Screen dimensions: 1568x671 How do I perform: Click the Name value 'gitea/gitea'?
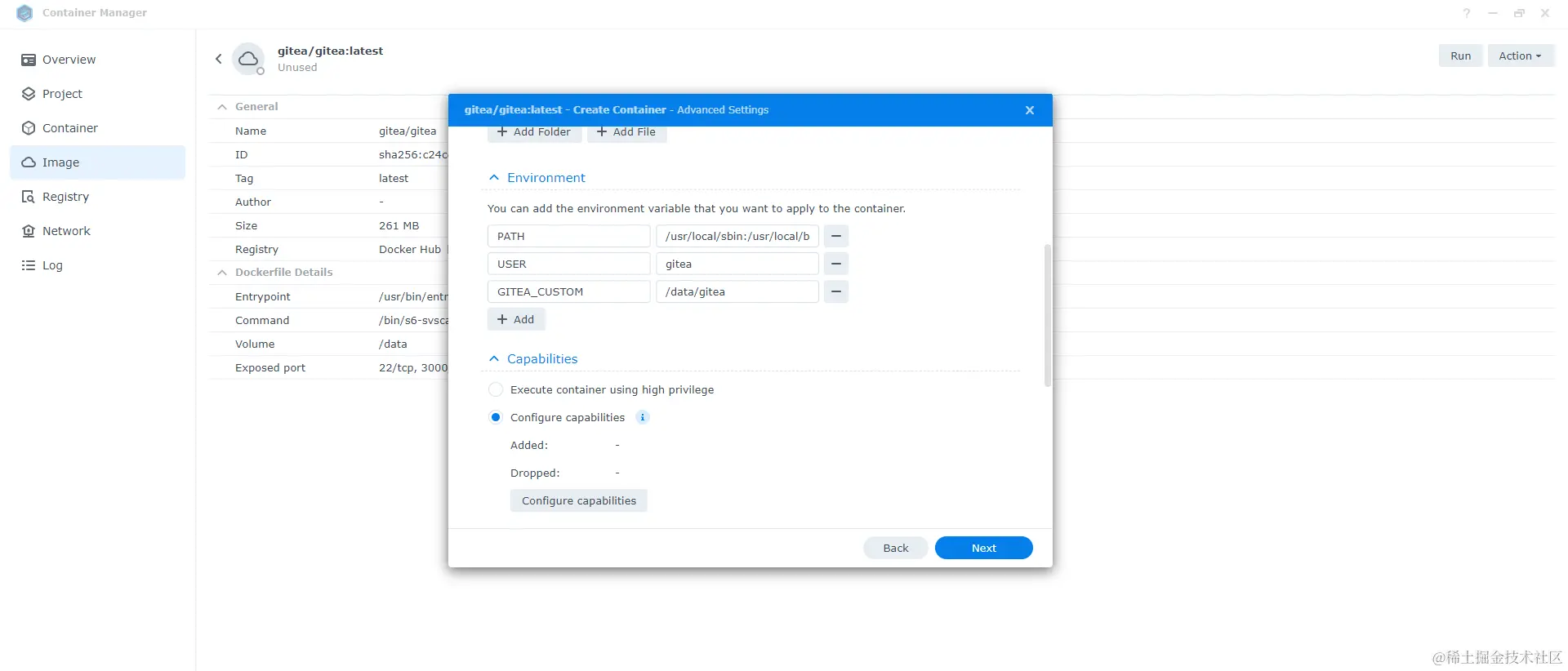pos(408,131)
